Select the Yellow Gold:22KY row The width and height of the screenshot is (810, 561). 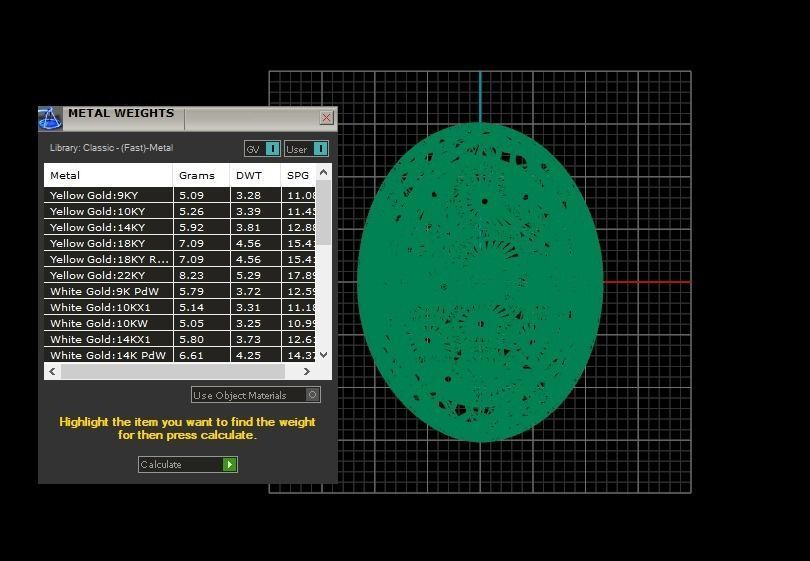click(x=180, y=275)
